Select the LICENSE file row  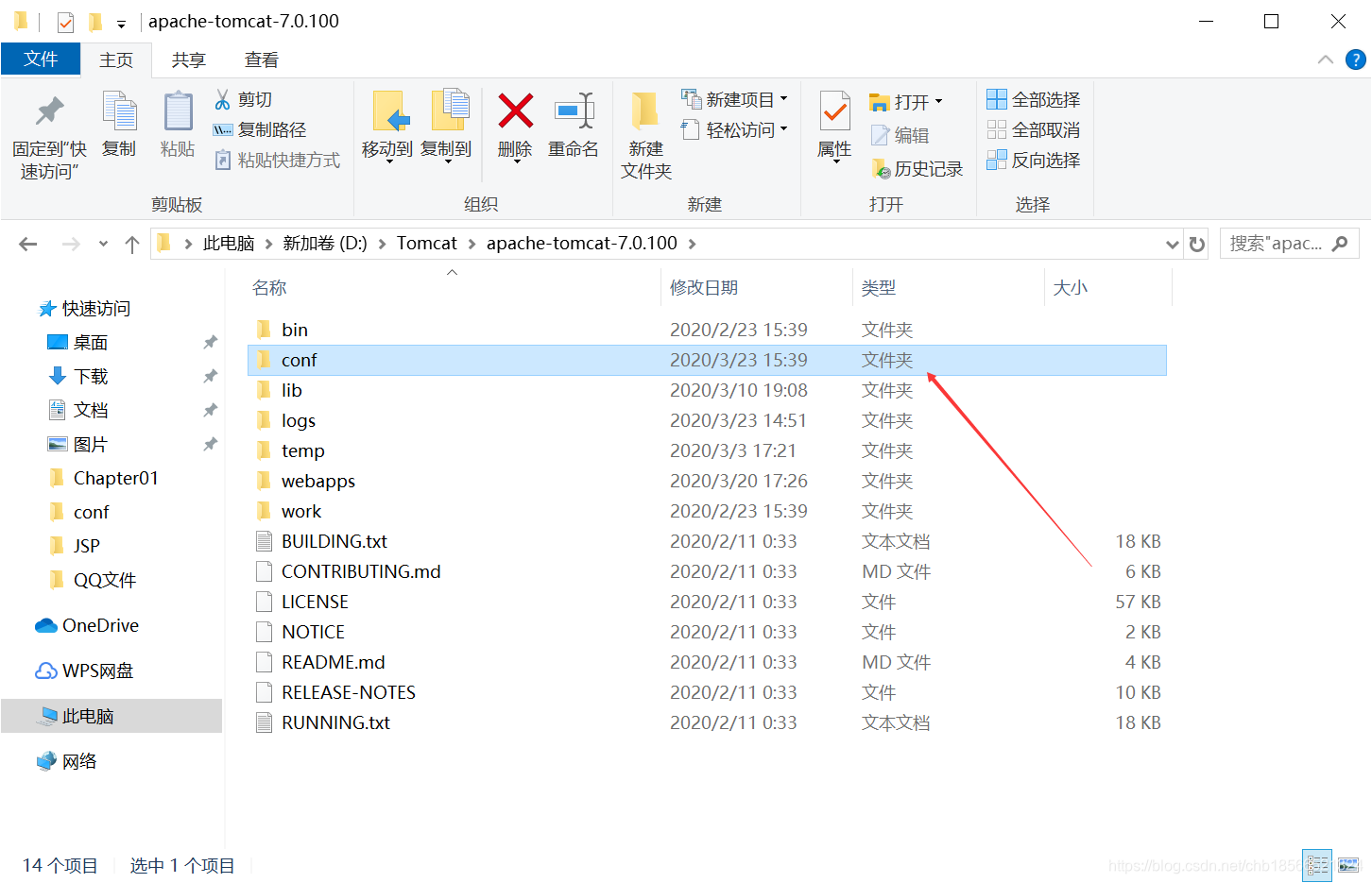pyautogui.click(x=707, y=602)
